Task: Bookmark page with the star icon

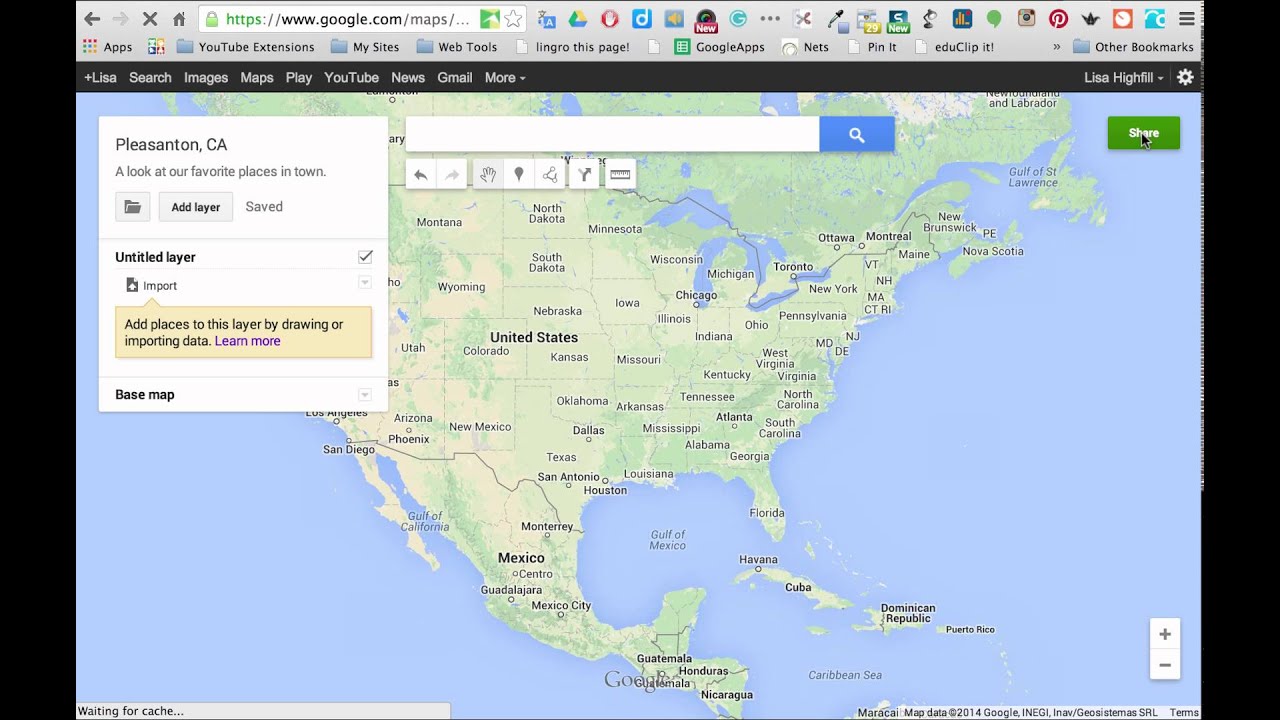Action: [513, 18]
